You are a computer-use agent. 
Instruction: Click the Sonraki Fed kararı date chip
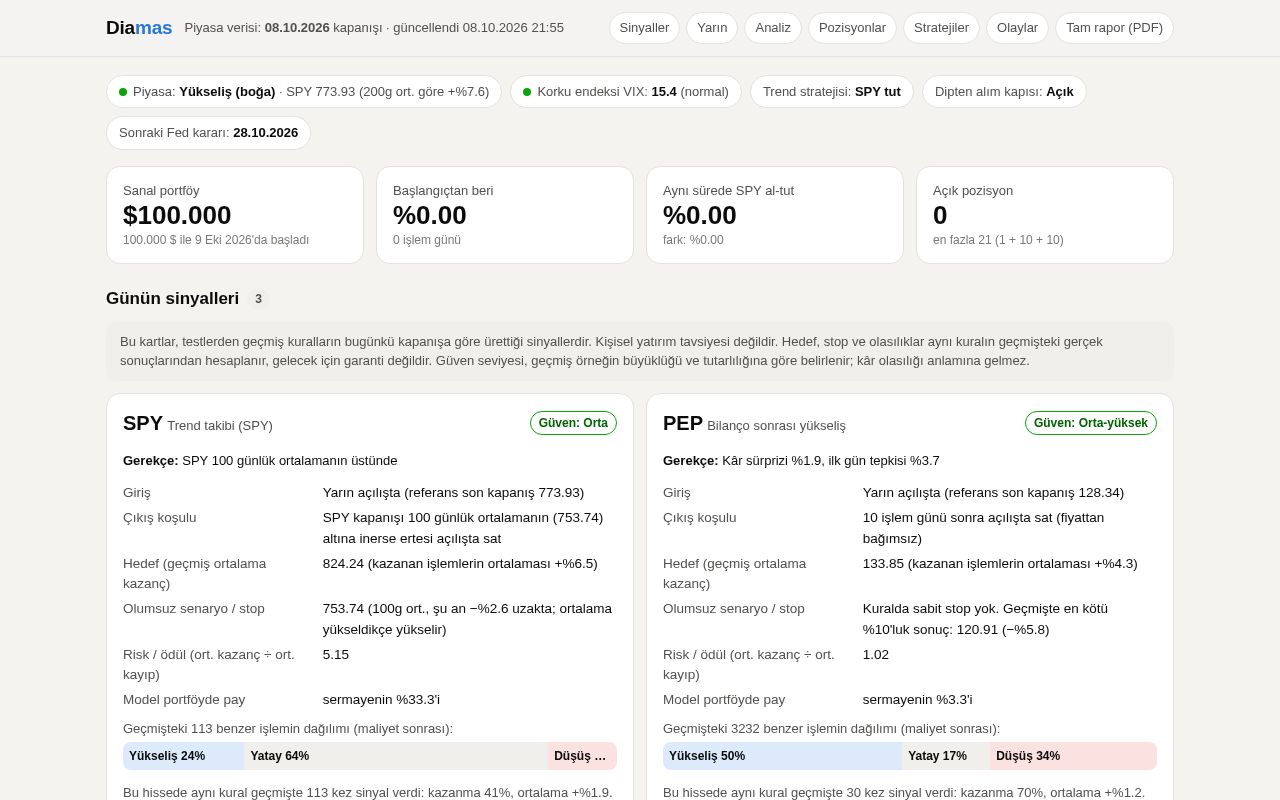point(208,133)
